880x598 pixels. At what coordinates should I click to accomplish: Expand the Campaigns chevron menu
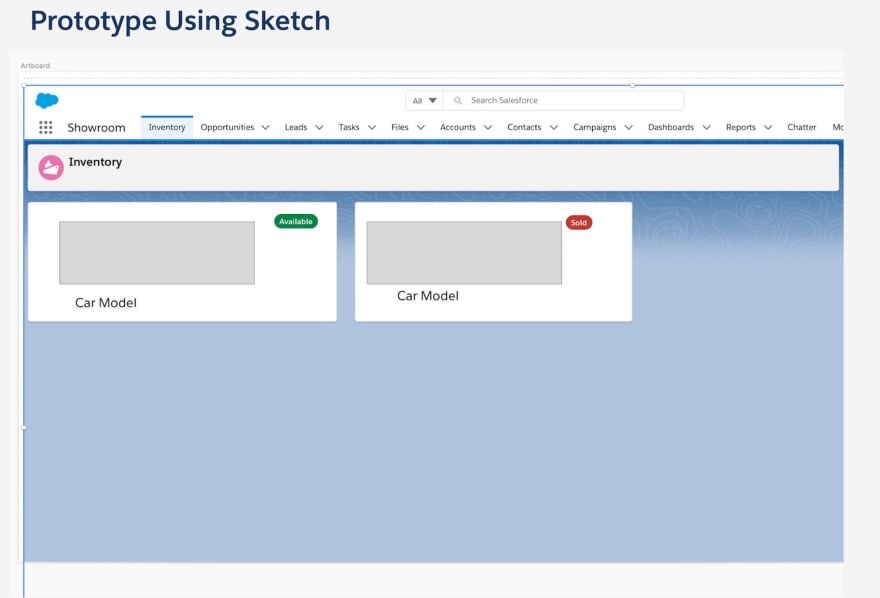click(x=629, y=127)
